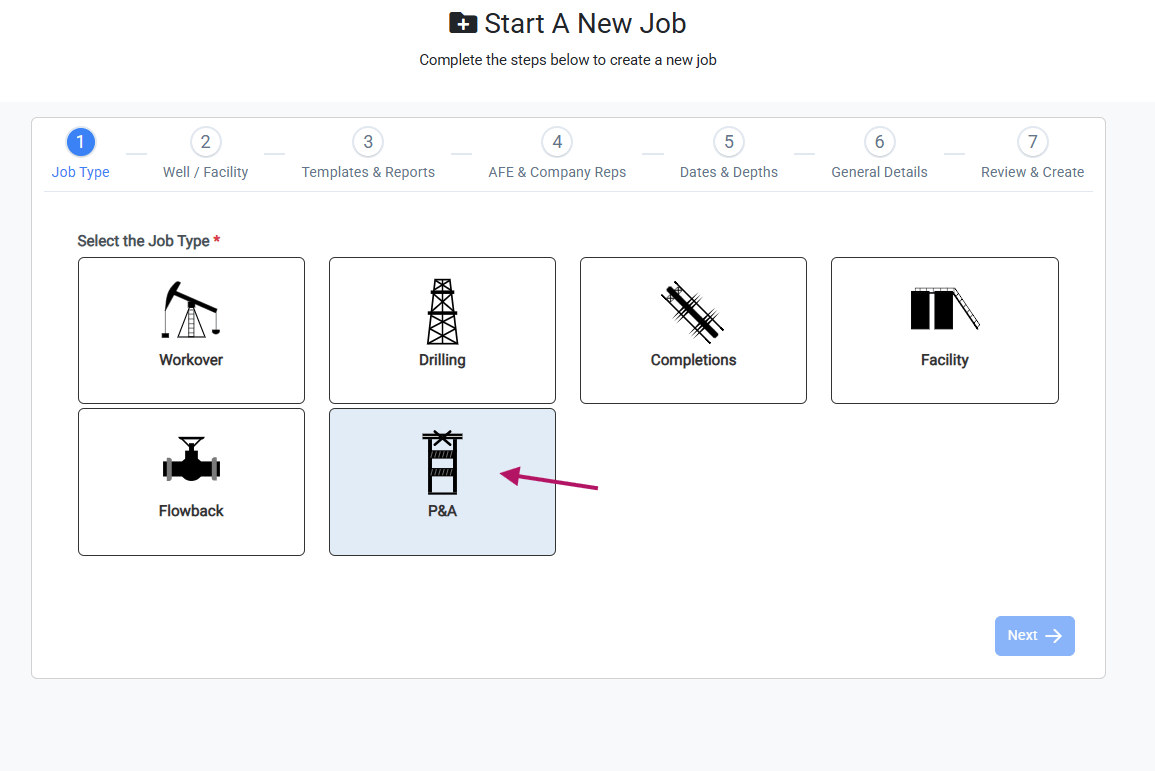The width and height of the screenshot is (1155, 771).
Task: Click the Completions label text
Action: tap(693, 360)
